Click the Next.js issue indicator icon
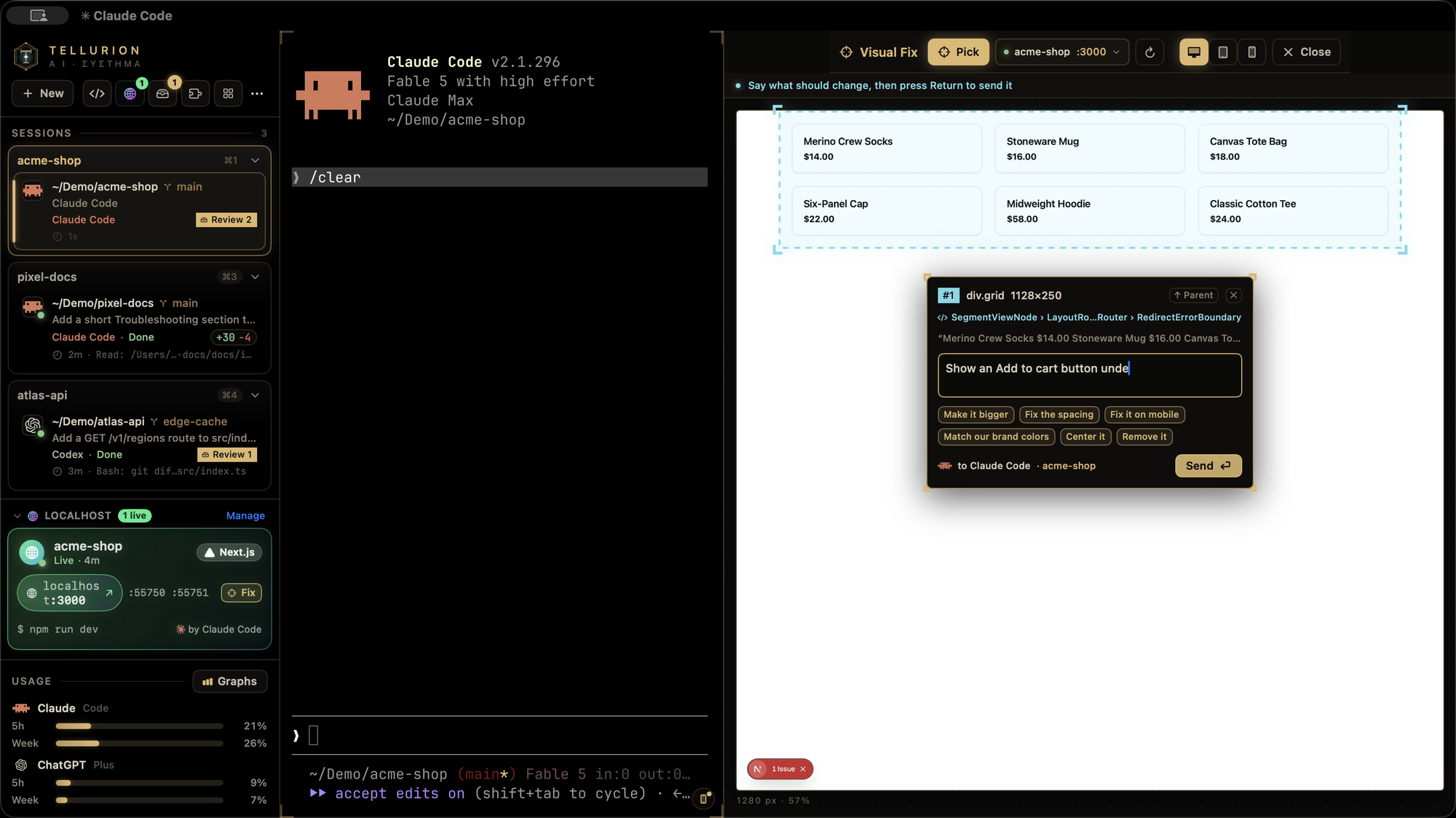The height and width of the screenshot is (818, 1456). point(758,769)
